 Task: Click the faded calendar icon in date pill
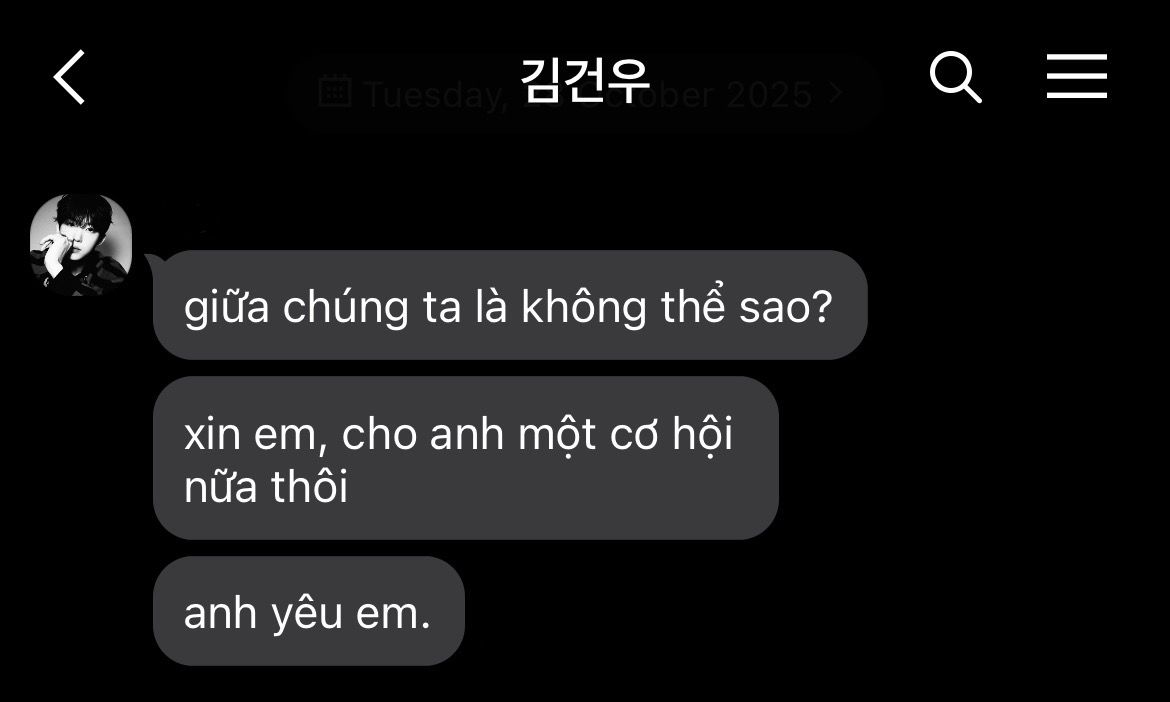[x=335, y=91]
